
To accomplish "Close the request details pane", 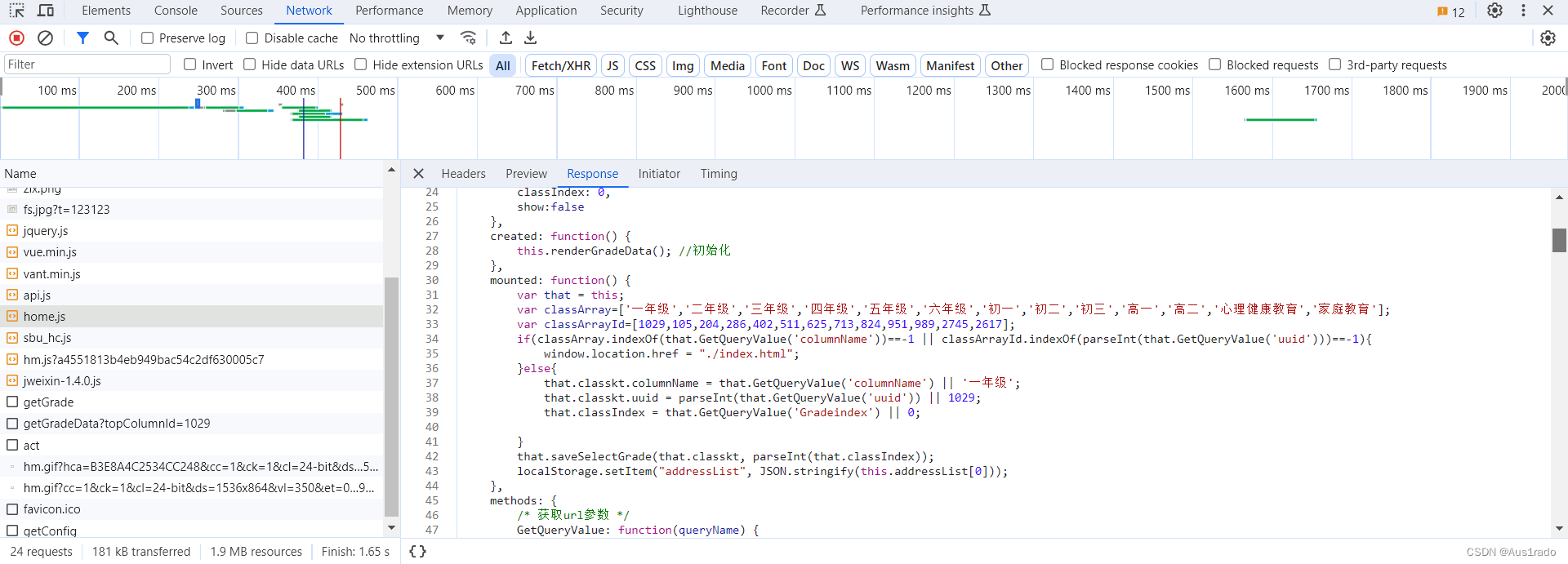I will (418, 173).
